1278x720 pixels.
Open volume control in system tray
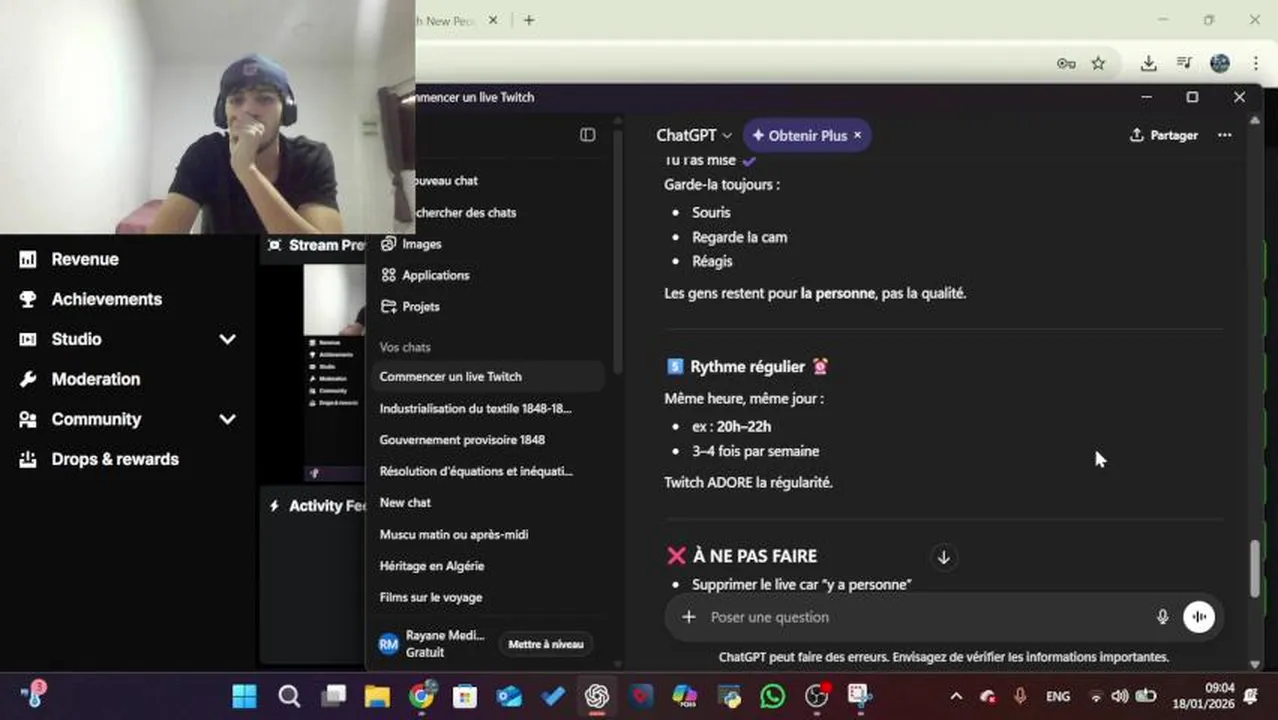click(1119, 696)
